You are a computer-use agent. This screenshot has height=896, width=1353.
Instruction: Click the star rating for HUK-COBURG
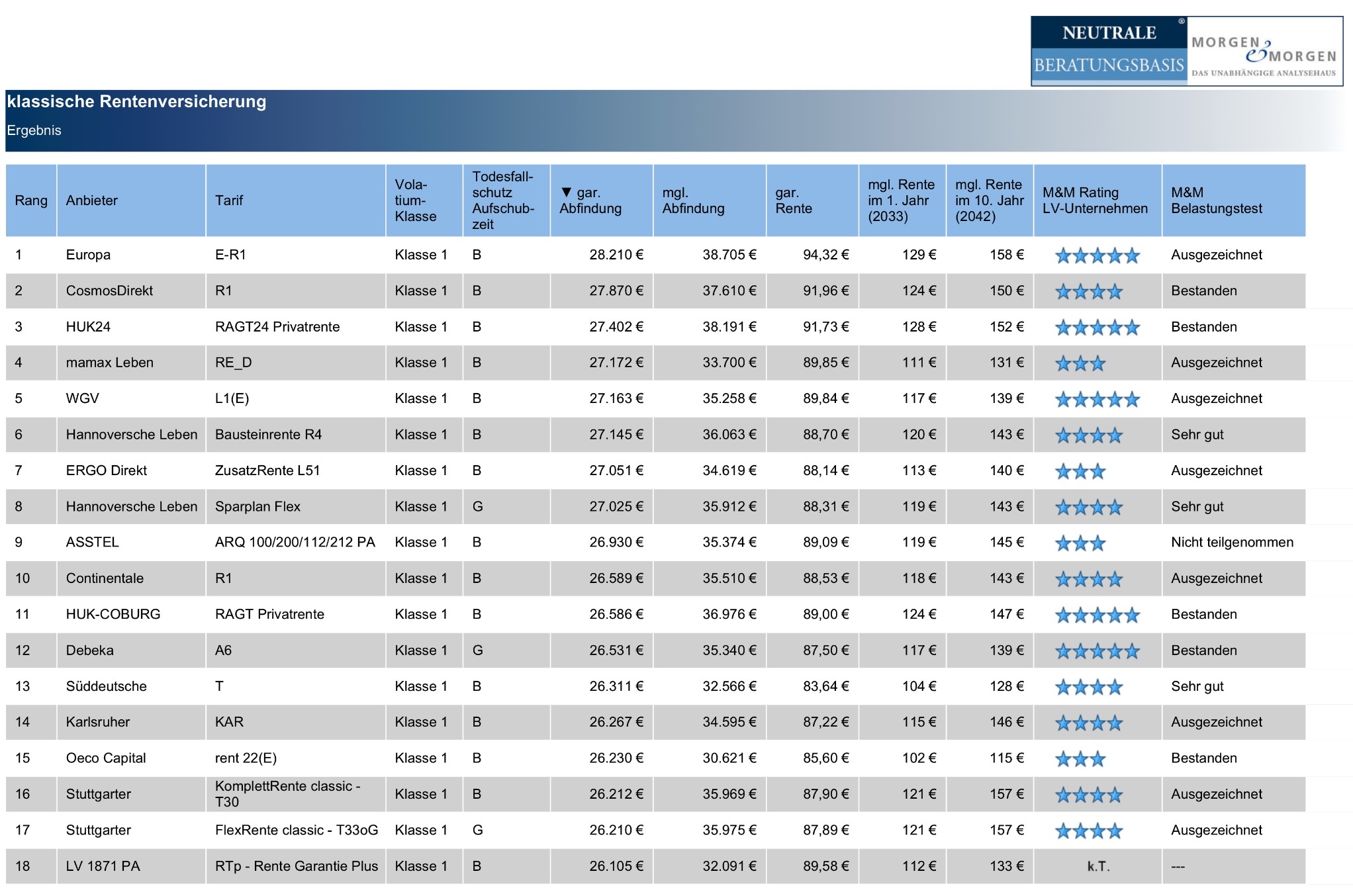[x=1097, y=615]
